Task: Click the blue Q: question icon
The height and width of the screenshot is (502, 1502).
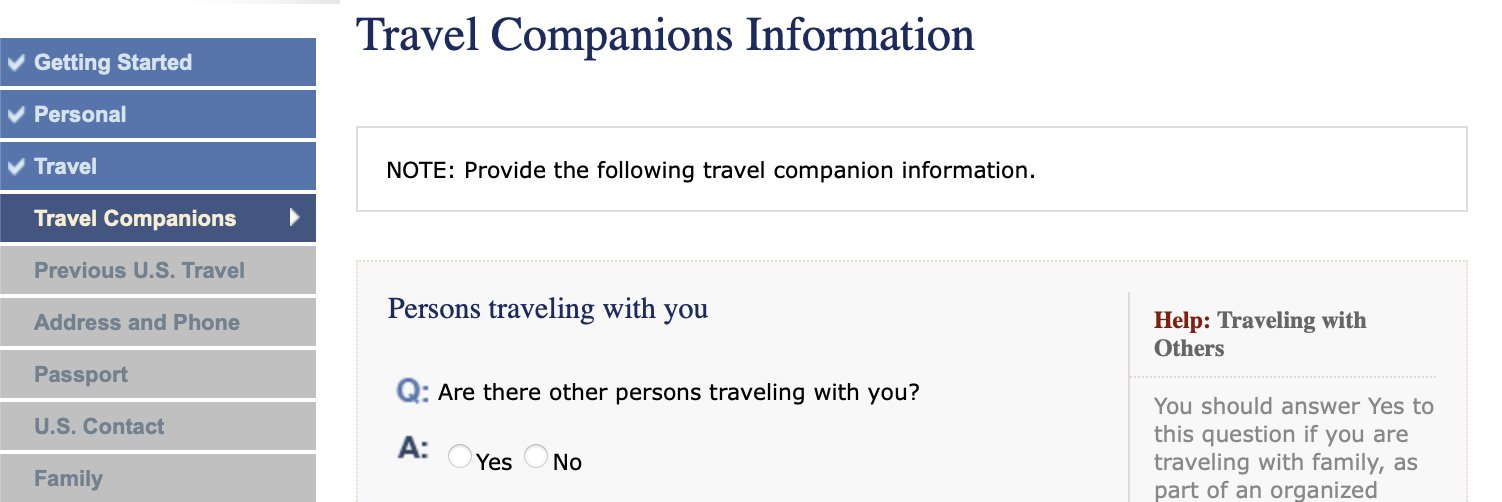Action: (x=413, y=391)
